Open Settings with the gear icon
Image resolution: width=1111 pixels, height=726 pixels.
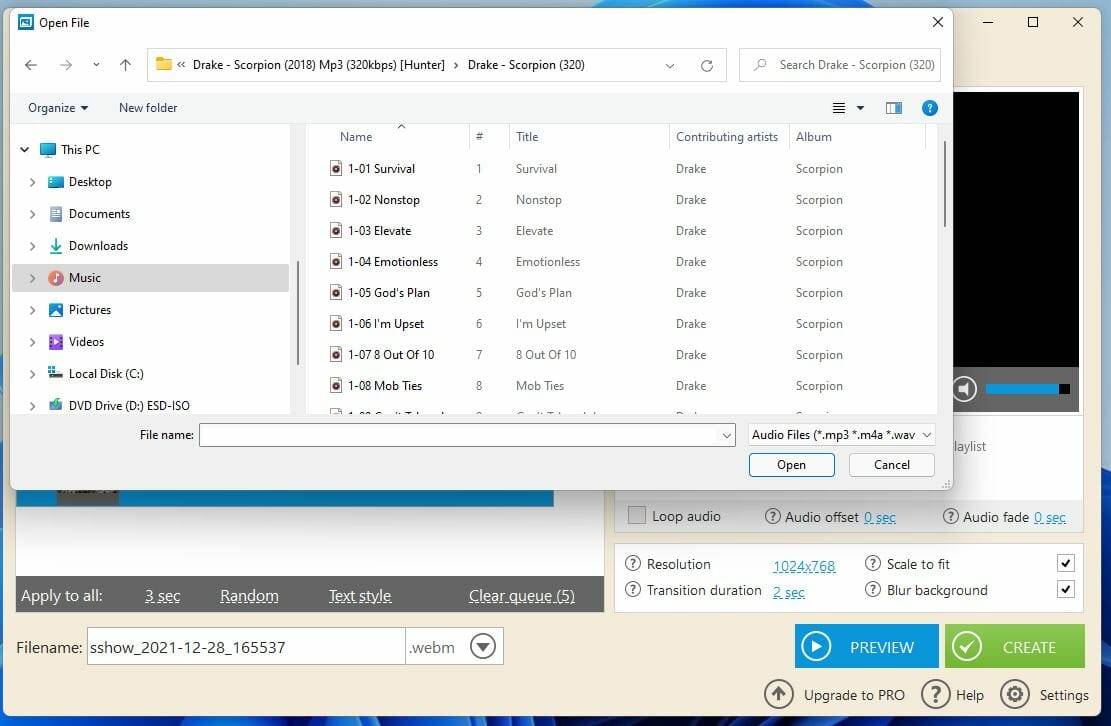tap(1015, 694)
